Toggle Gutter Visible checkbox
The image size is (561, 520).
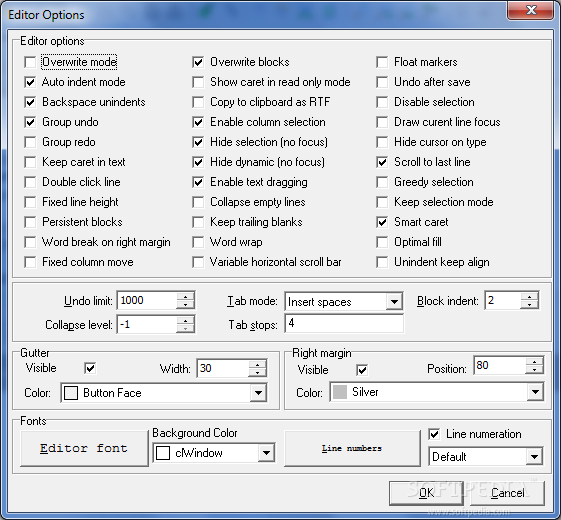point(90,368)
